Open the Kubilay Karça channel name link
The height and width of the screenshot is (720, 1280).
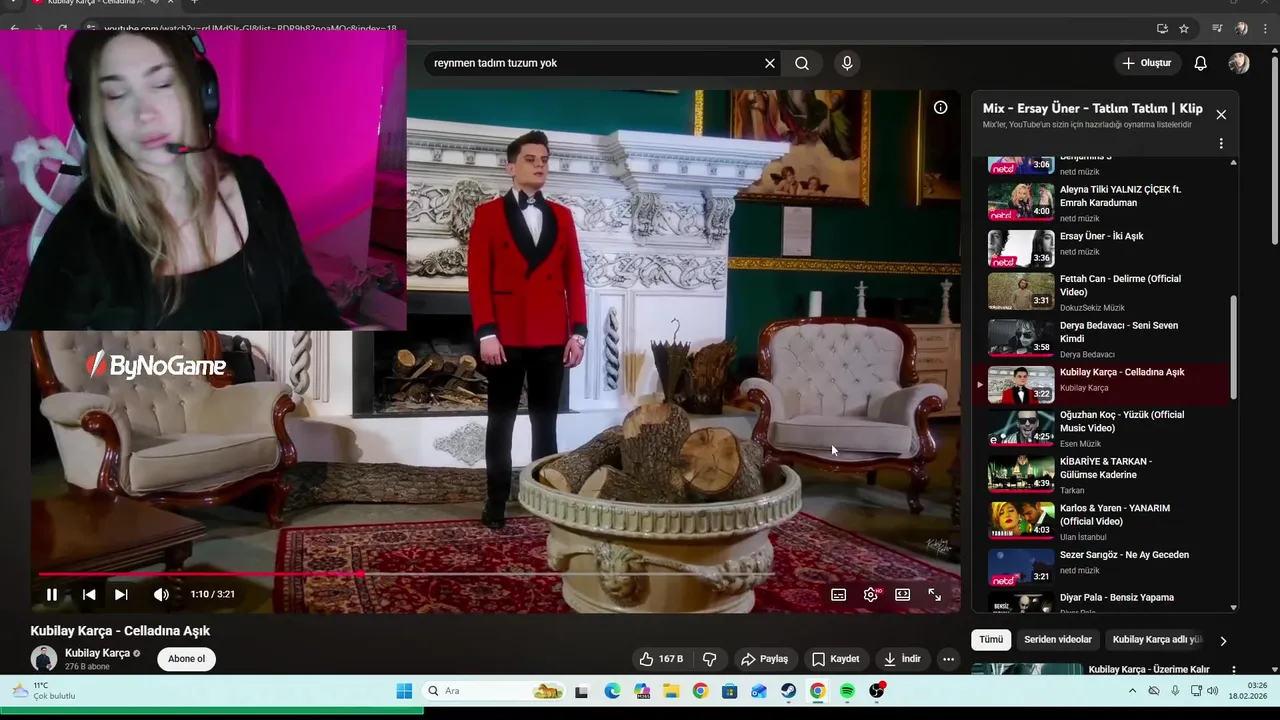click(97, 653)
